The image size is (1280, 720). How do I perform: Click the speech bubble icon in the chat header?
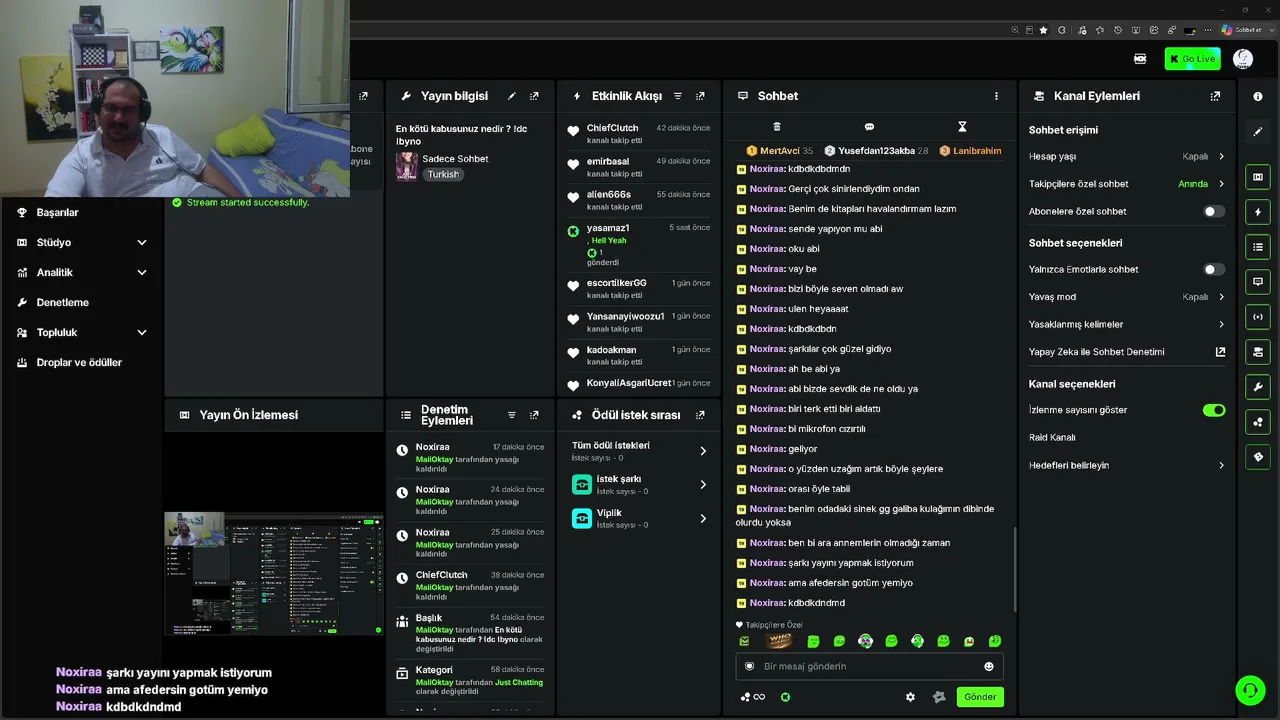pyautogui.click(x=869, y=127)
